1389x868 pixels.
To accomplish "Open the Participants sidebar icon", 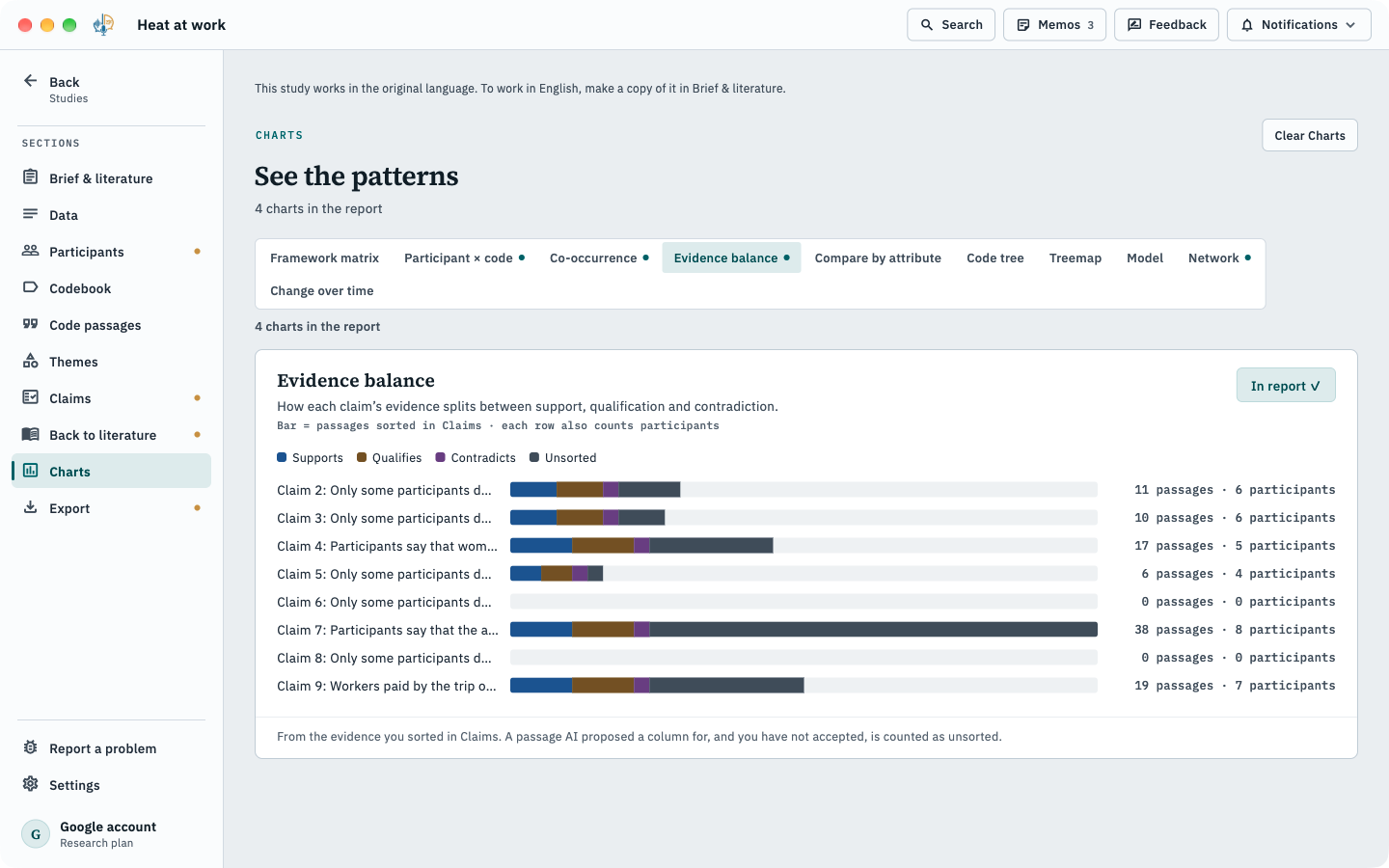I will pyautogui.click(x=30, y=251).
